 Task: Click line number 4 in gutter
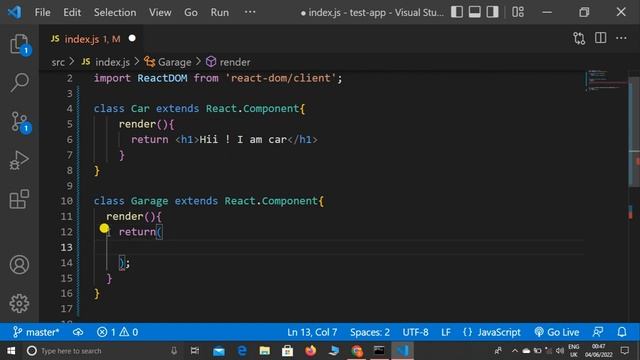69,109
